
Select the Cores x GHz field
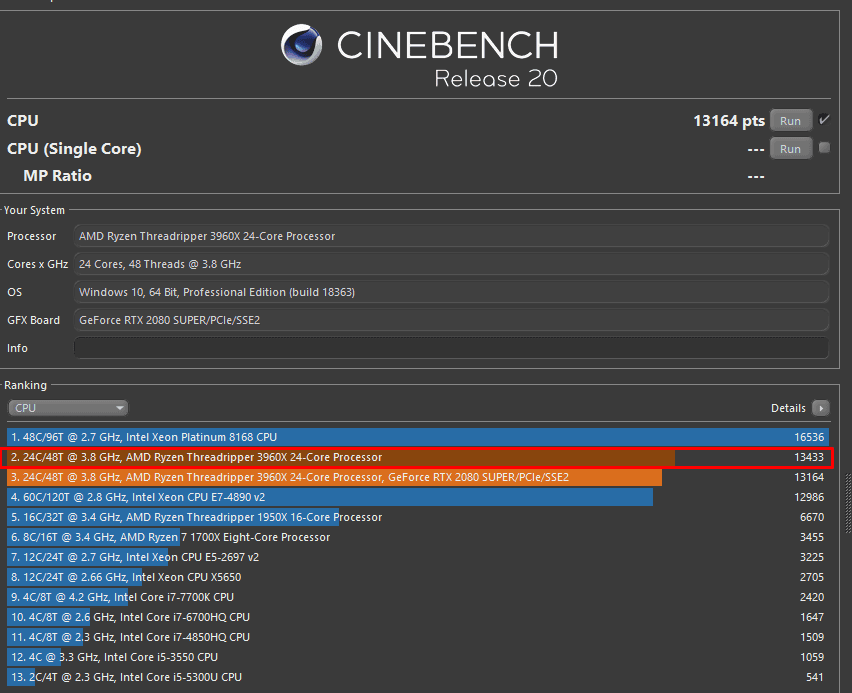[451, 264]
